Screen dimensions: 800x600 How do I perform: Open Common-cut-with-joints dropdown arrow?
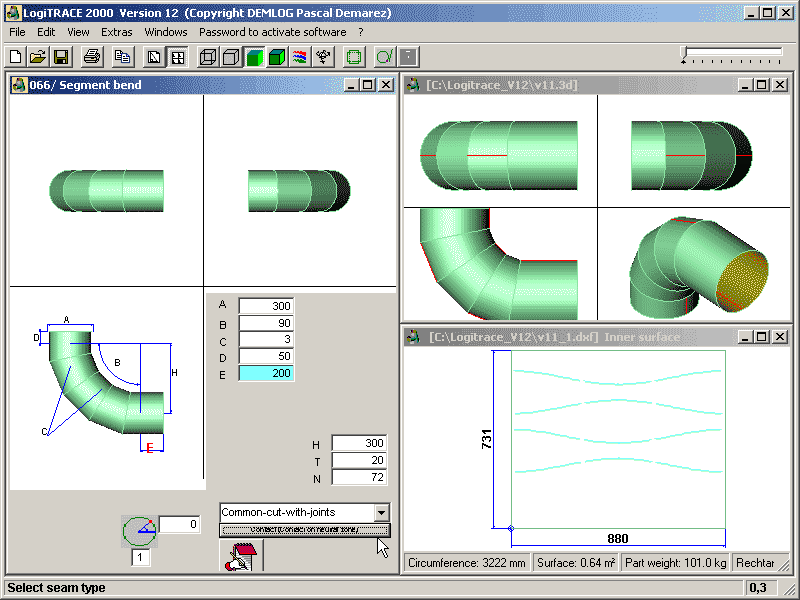click(381, 512)
